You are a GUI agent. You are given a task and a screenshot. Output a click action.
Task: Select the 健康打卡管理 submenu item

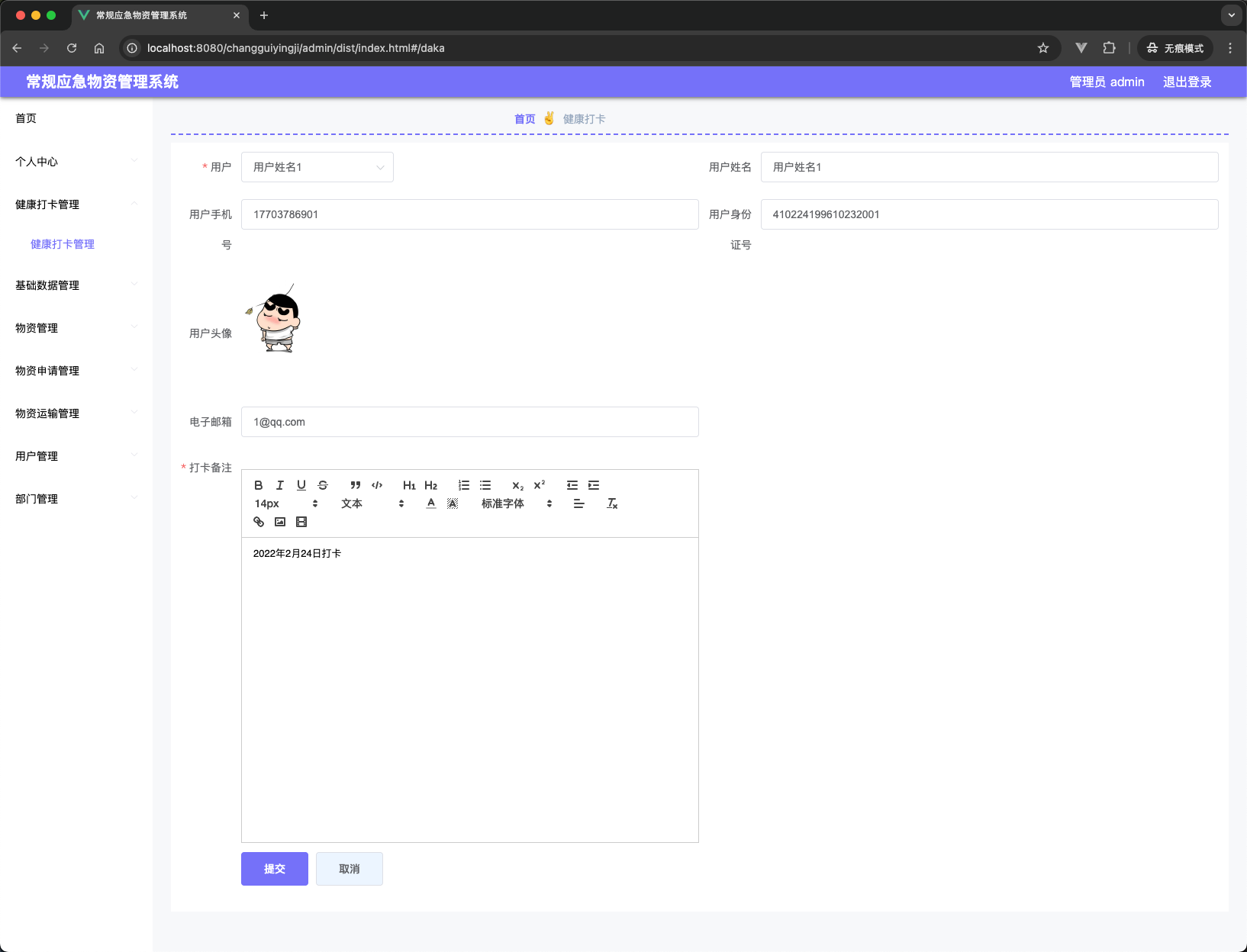pyautogui.click(x=76, y=244)
